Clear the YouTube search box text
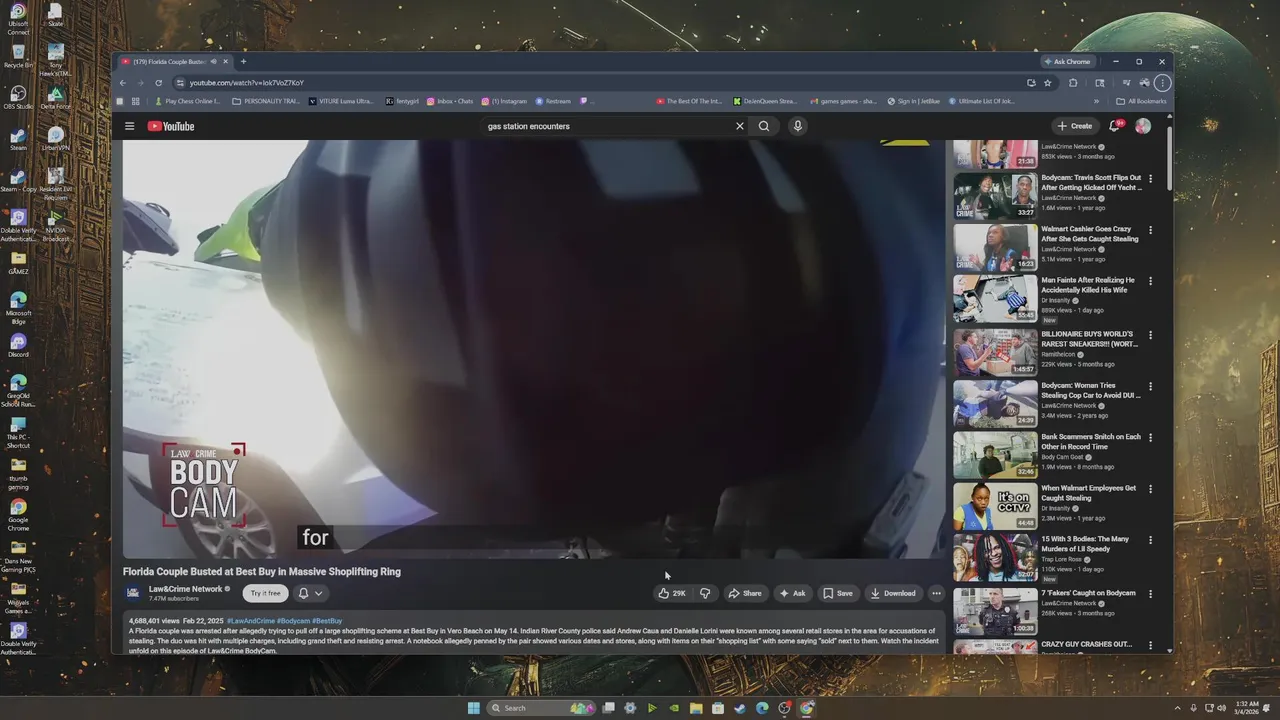 click(740, 126)
